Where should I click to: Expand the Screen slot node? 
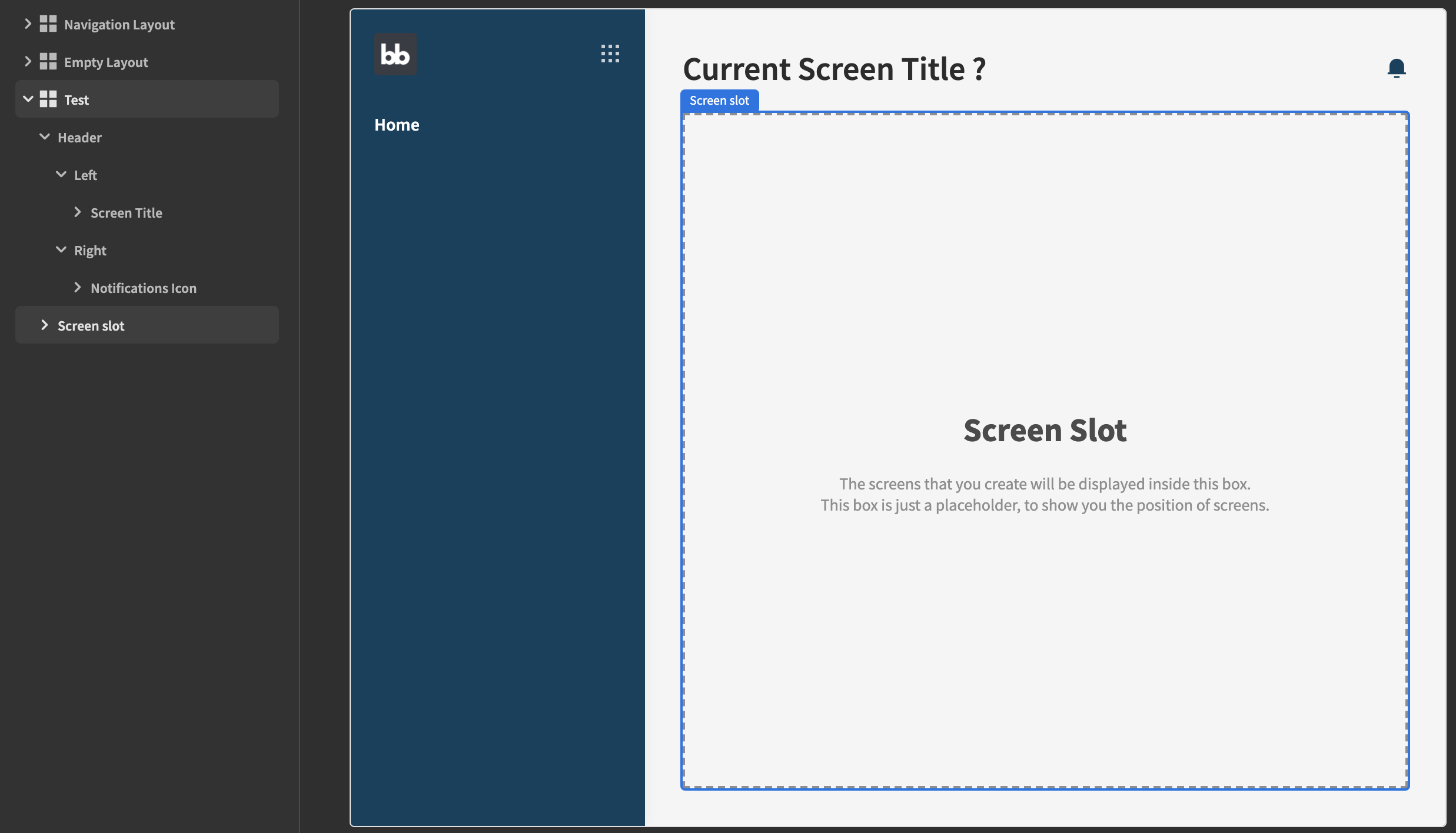(x=45, y=324)
